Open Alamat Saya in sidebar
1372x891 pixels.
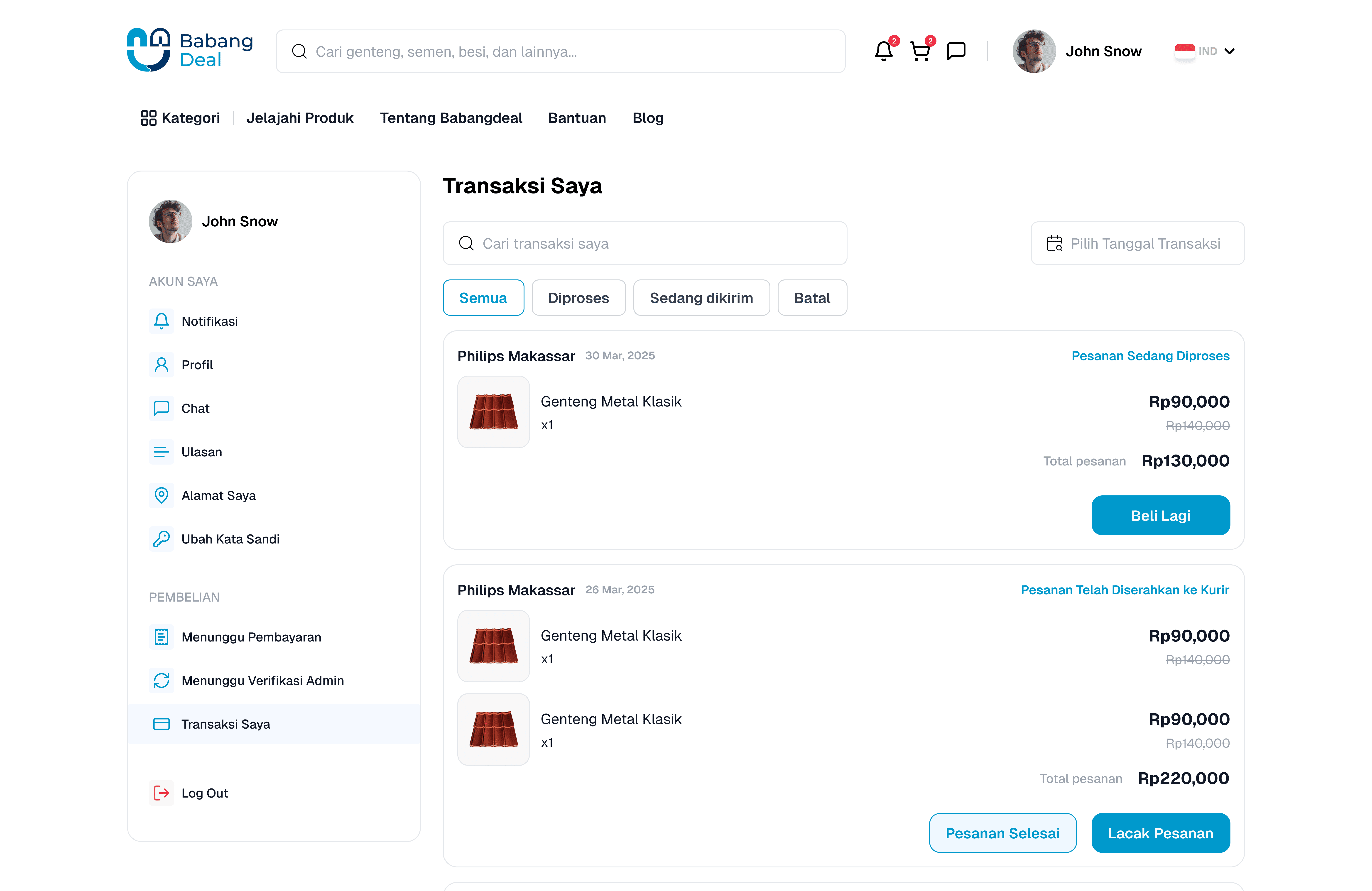(218, 496)
